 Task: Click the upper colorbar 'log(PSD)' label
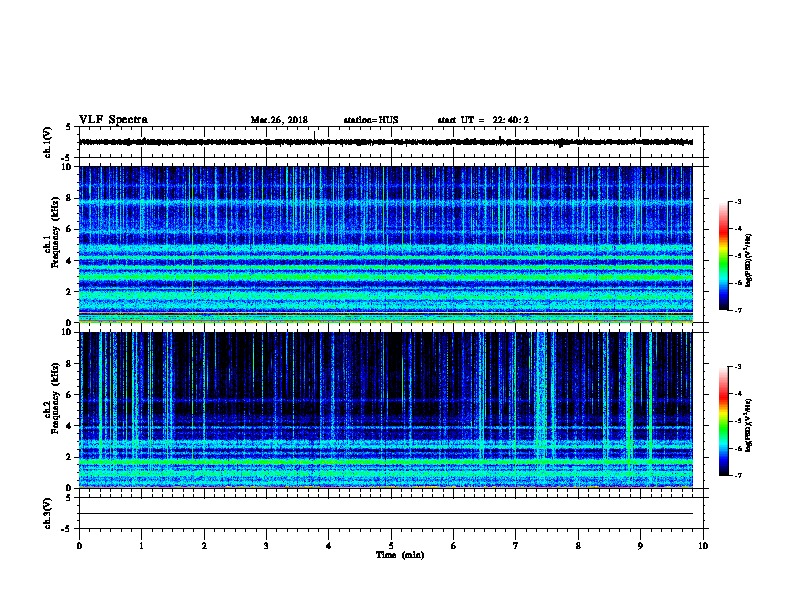click(748, 260)
